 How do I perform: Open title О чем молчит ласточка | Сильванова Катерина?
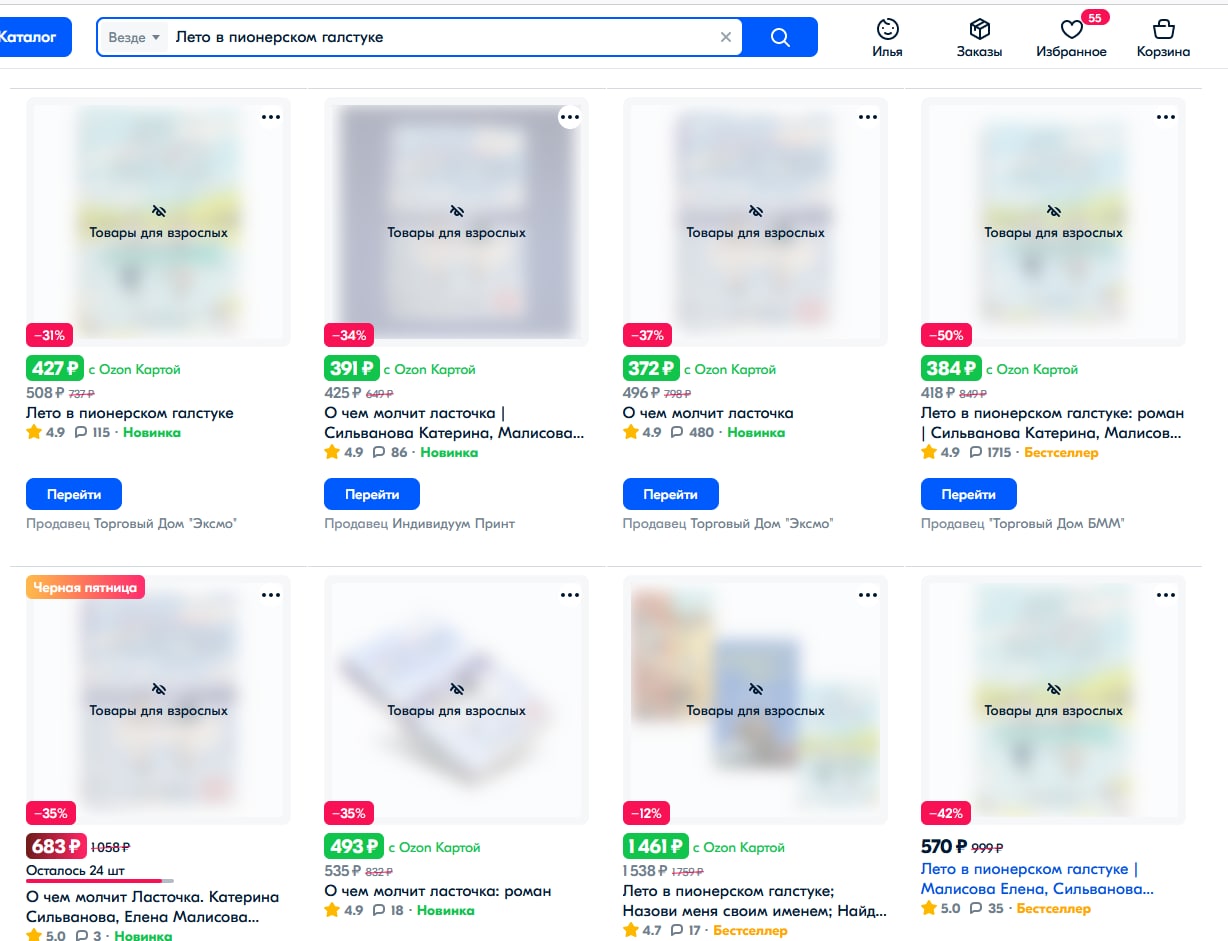455,423
